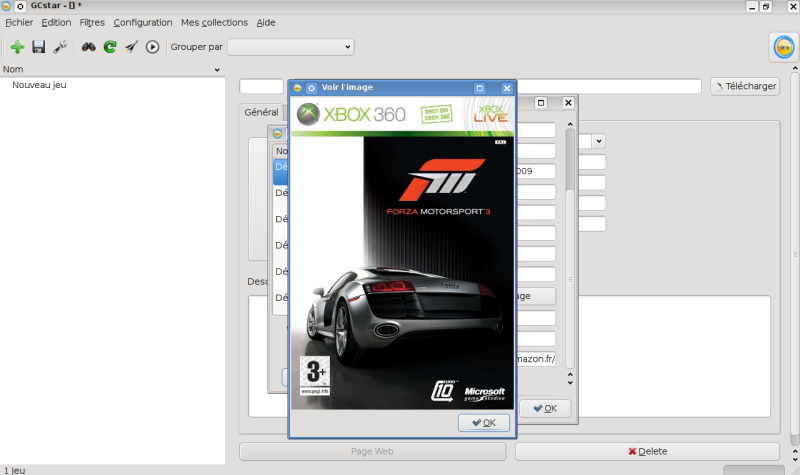The width and height of the screenshot is (800, 475).
Task: Expand the Nom column header dropdown arrow
Action: (217, 70)
